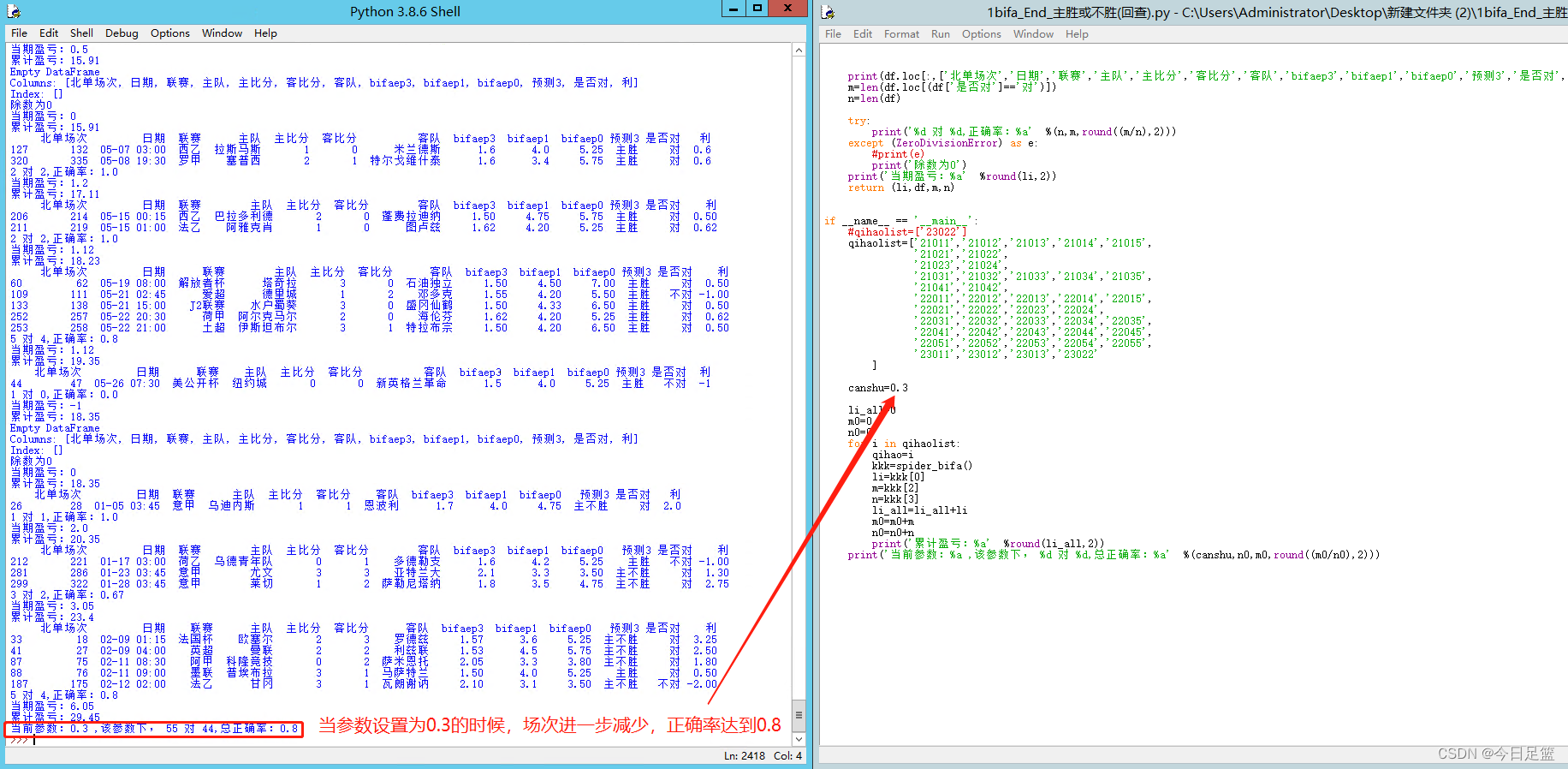Open Format menu in editor window
Viewport: 1568px width, 769px height.
pos(901,34)
